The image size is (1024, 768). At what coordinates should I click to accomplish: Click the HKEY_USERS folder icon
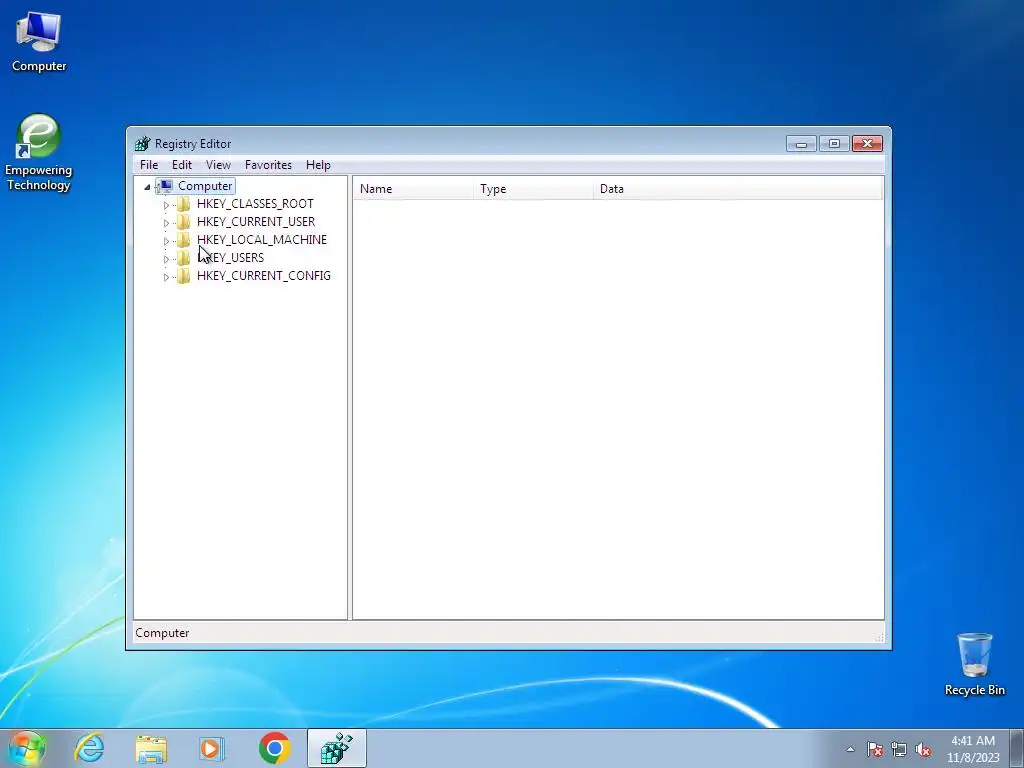[x=184, y=258]
